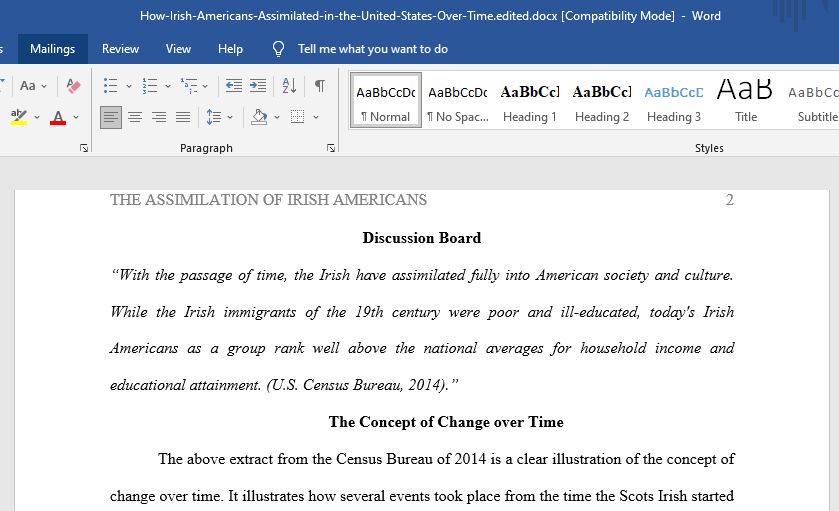Image resolution: width=839 pixels, height=511 pixels.
Task: Apply the Heading 1 style
Action: [x=530, y=101]
